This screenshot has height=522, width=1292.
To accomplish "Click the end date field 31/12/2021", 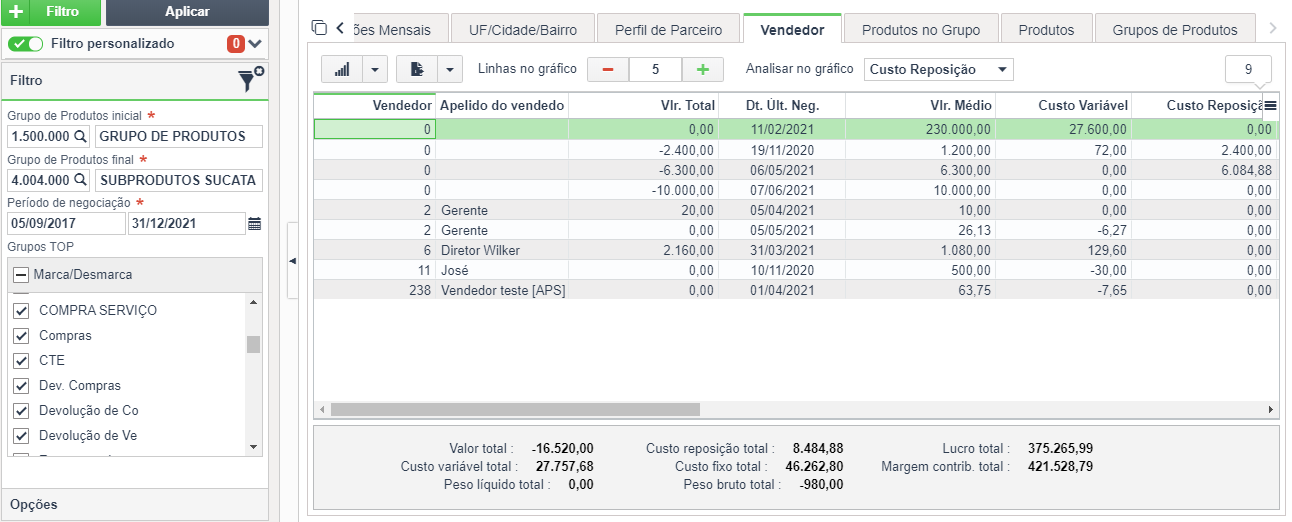I will click(x=187, y=224).
